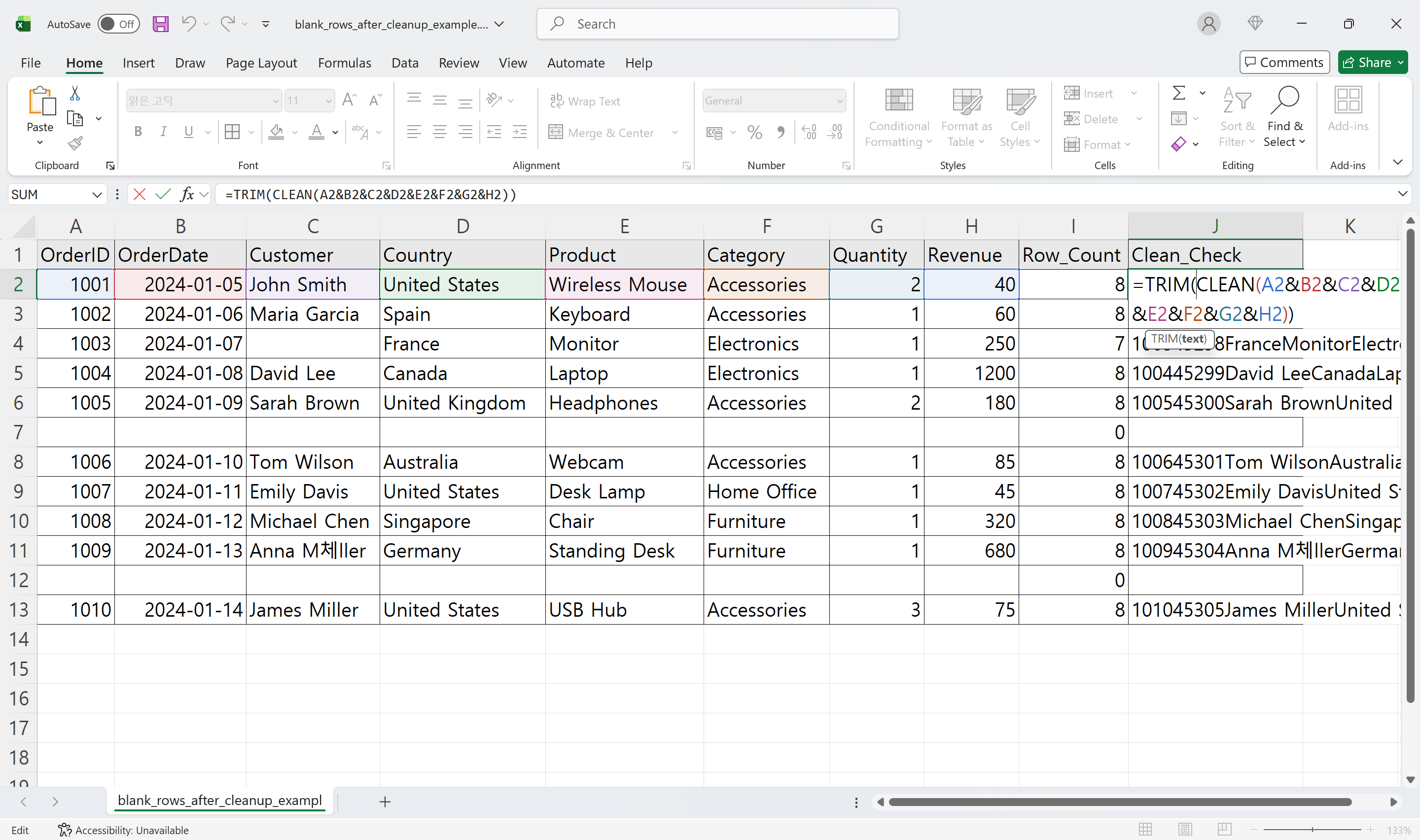Image resolution: width=1420 pixels, height=840 pixels.
Task: Turn on the AutoSave switch
Action: (118, 24)
